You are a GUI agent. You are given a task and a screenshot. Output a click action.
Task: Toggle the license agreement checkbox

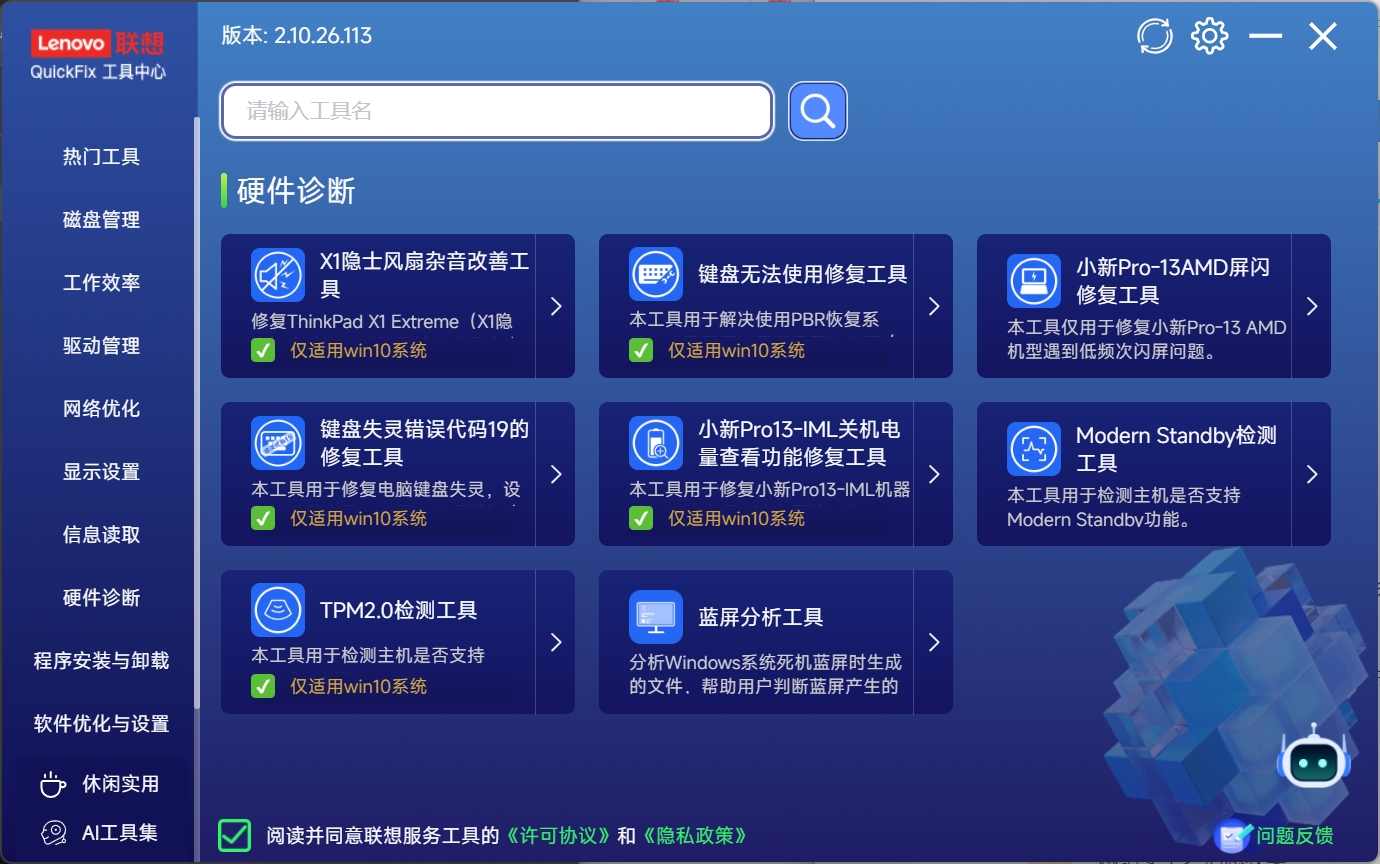[x=233, y=834]
